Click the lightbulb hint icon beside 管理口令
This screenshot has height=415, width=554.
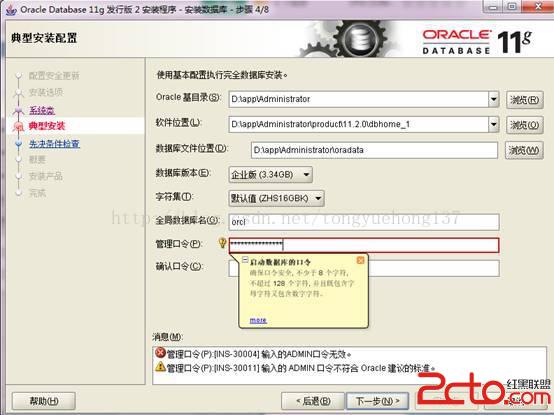tap(222, 243)
